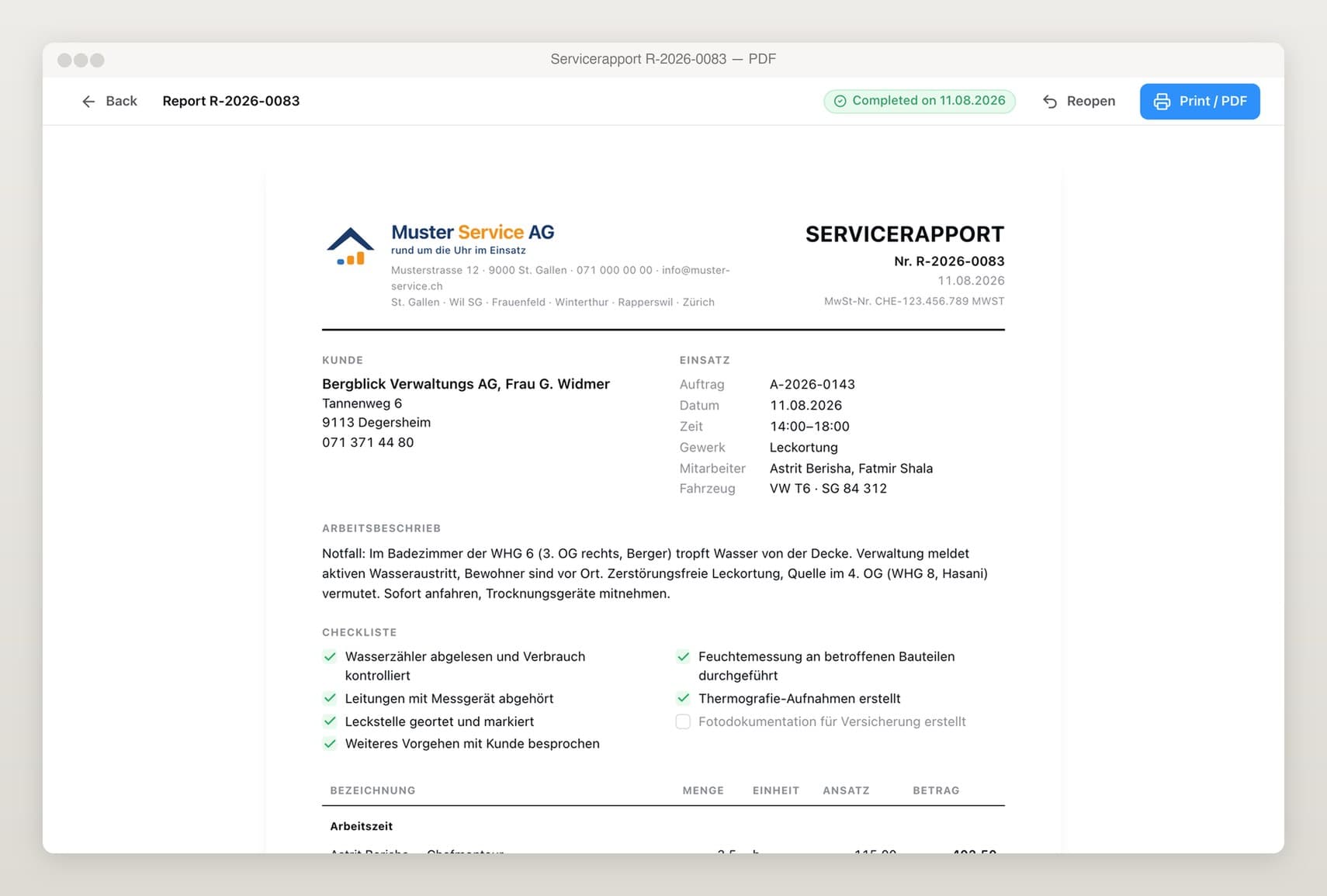Screen dimensions: 1327x896
Task: Click the 'Report R-2026-0083' header title
Action: click(230, 102)
